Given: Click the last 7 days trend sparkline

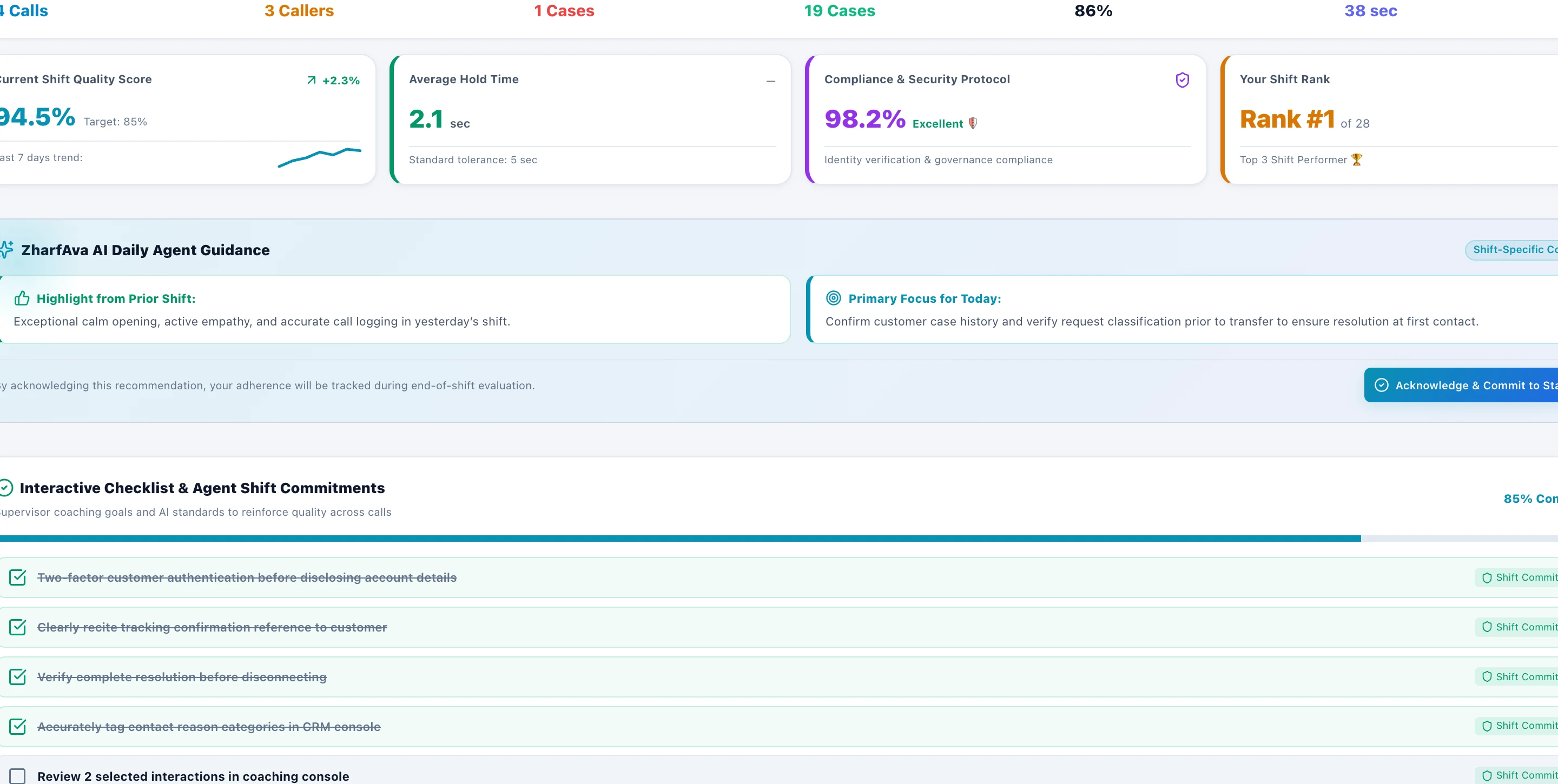Looking at the screenshot, I should pos(319,157).
